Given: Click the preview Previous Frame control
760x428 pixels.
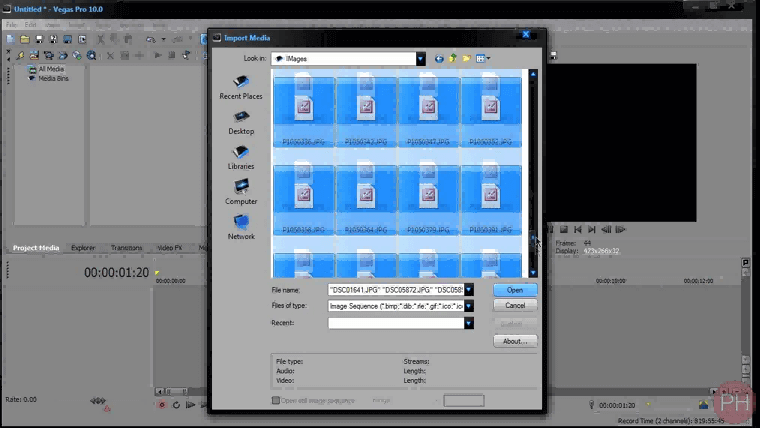Looking at the screenshot, I should tap(606, 229).
